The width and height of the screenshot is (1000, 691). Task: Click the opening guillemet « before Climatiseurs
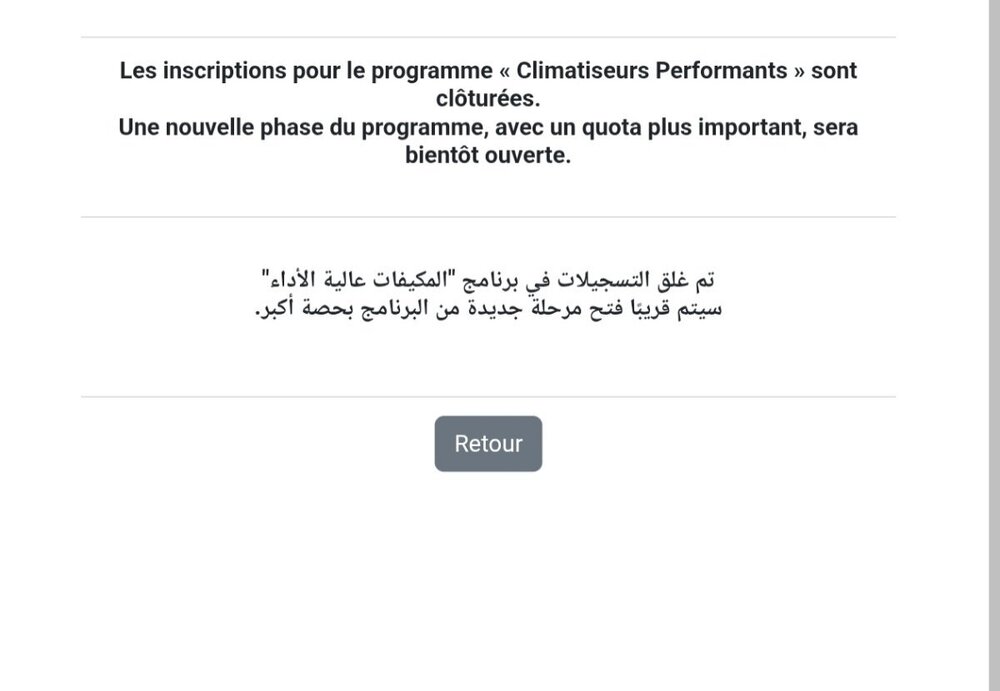(504, 71)
